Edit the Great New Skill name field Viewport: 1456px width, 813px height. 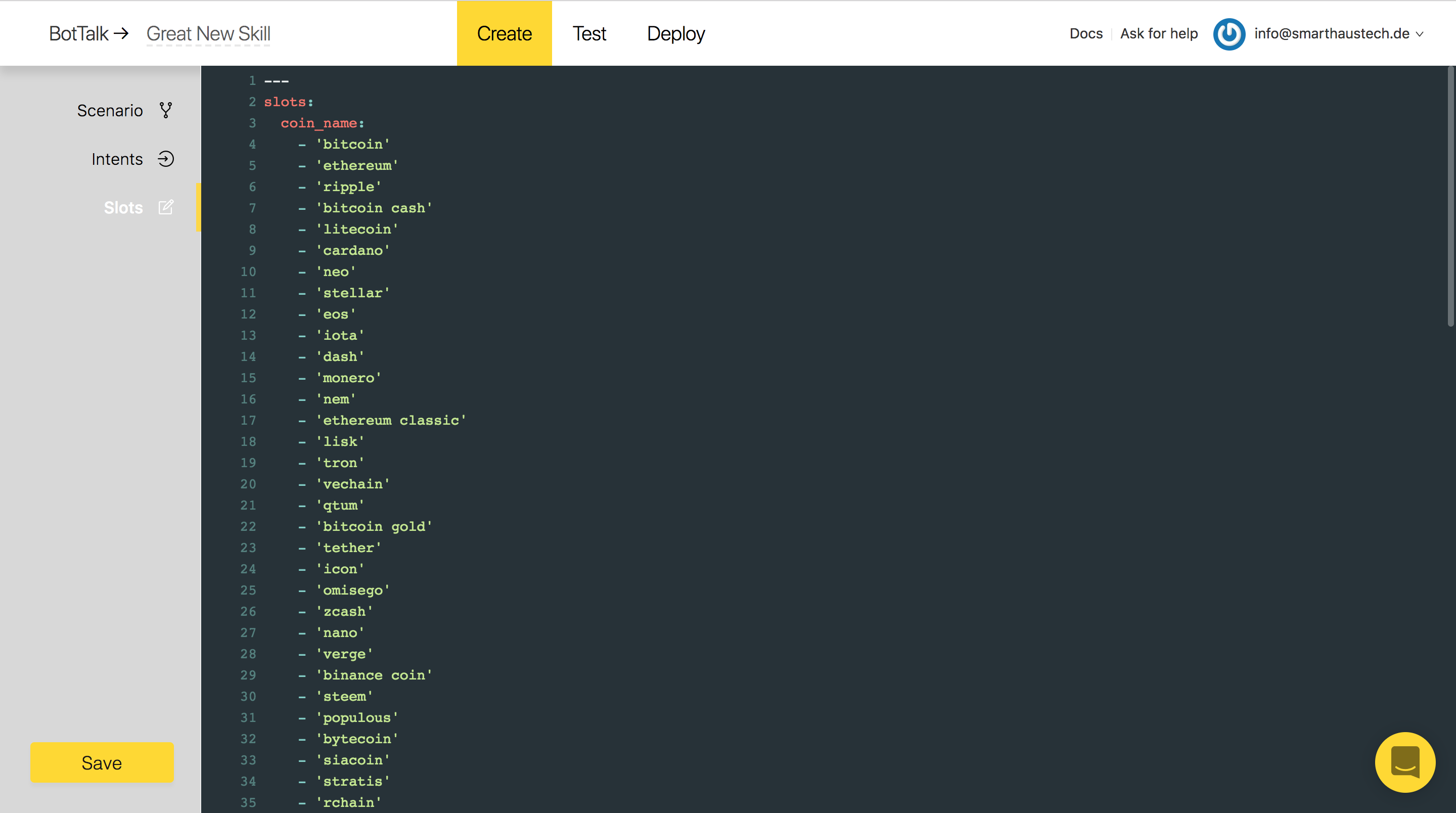tap(209, 34)
